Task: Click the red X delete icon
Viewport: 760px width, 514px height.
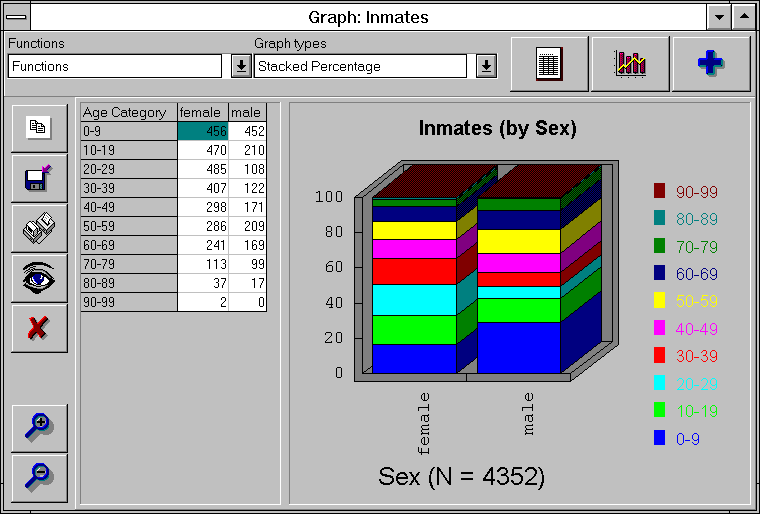Action: pos(39,328)
